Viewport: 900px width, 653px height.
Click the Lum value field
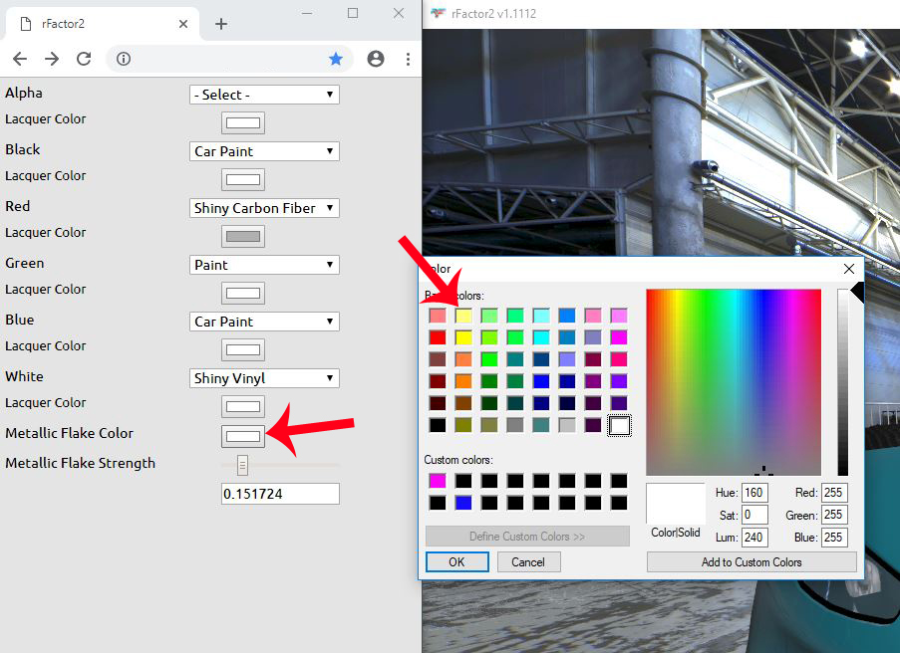754,537
